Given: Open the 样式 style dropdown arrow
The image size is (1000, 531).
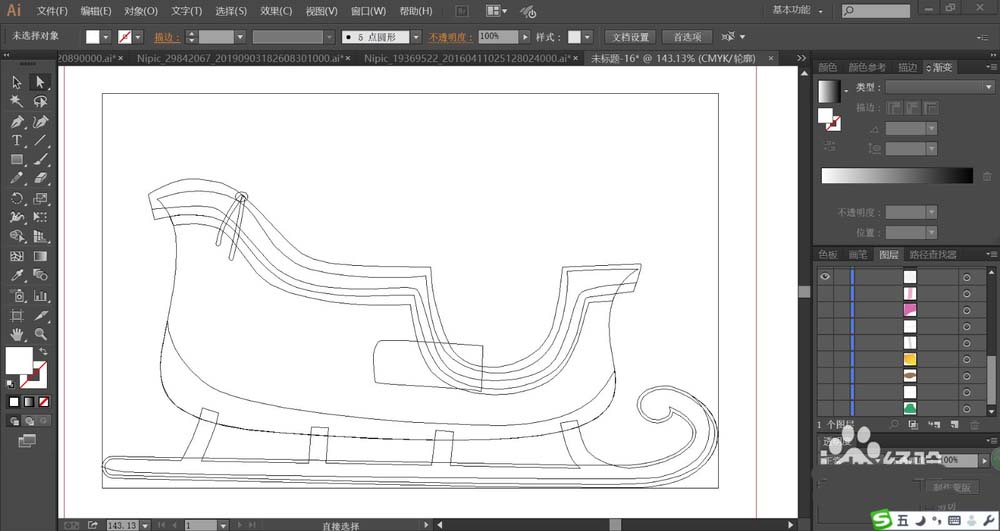Looking at the screenshot, I should coord(587,37).
